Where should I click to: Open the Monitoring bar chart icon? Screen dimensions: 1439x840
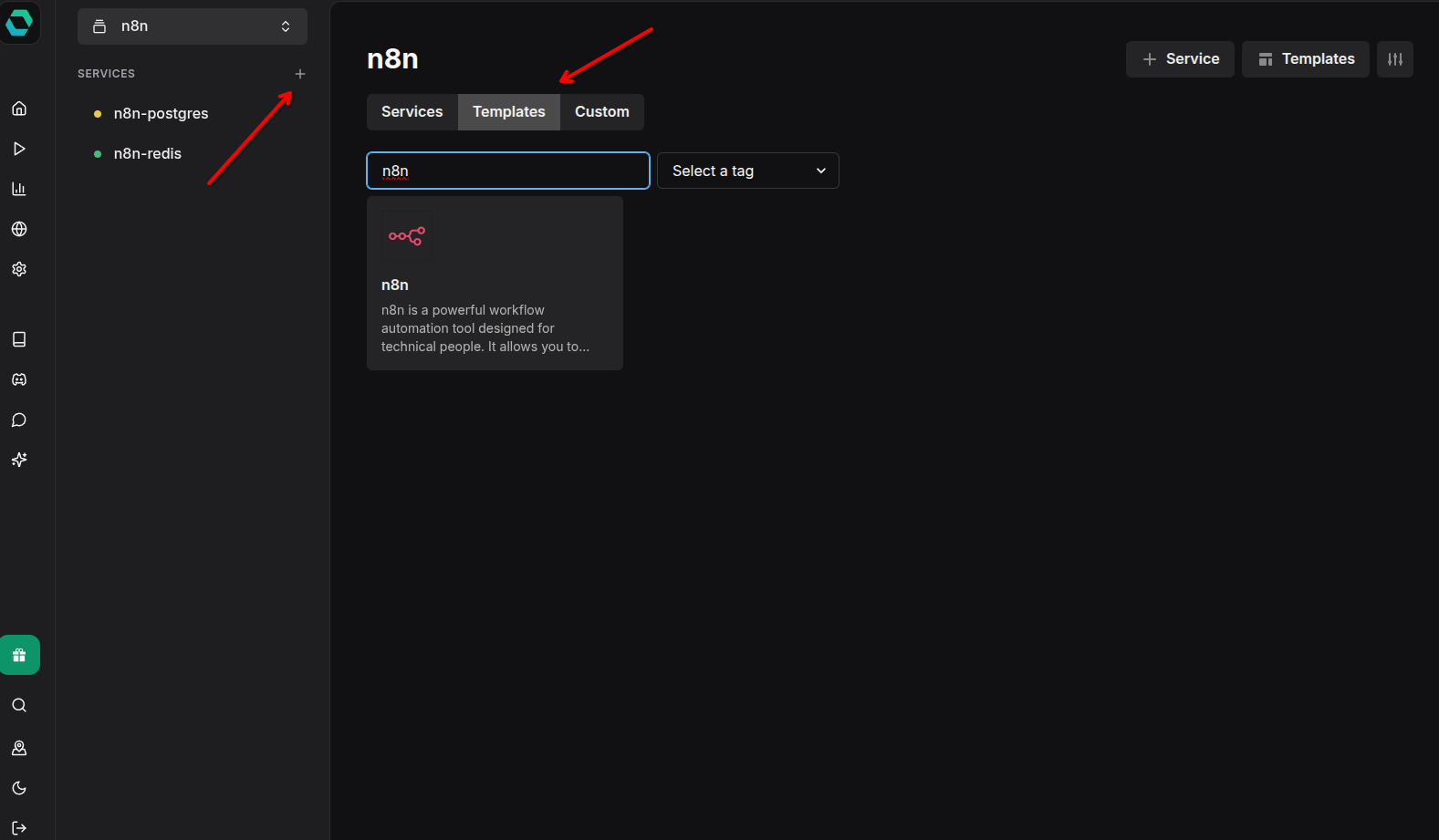click(x=19, y=189)
